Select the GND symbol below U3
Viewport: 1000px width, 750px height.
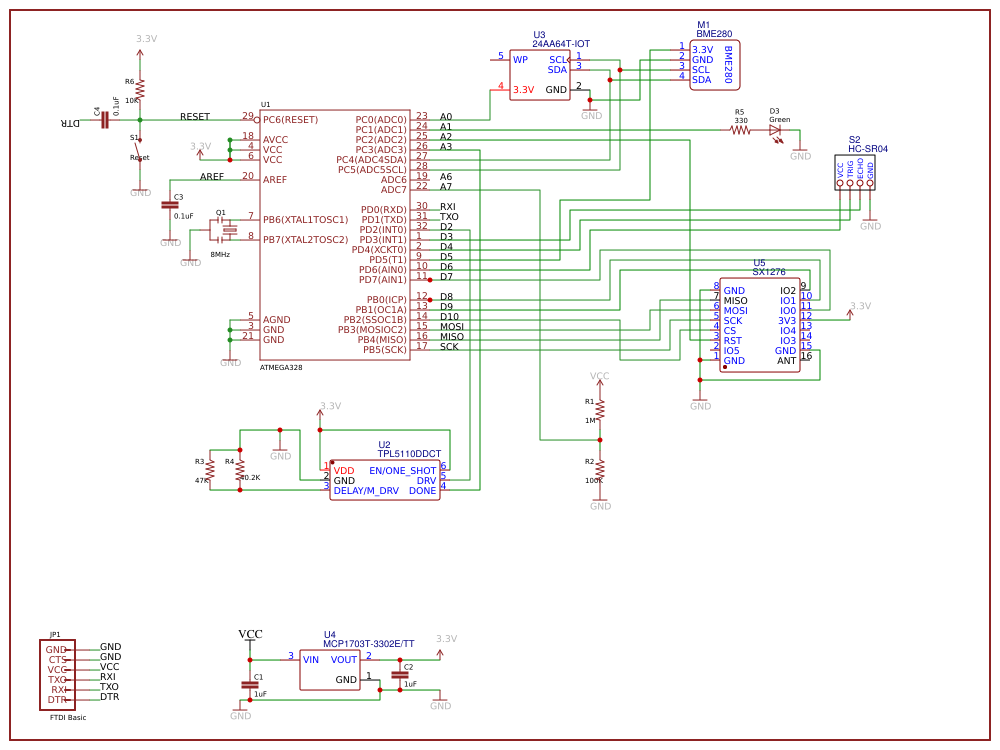[592, 110]
